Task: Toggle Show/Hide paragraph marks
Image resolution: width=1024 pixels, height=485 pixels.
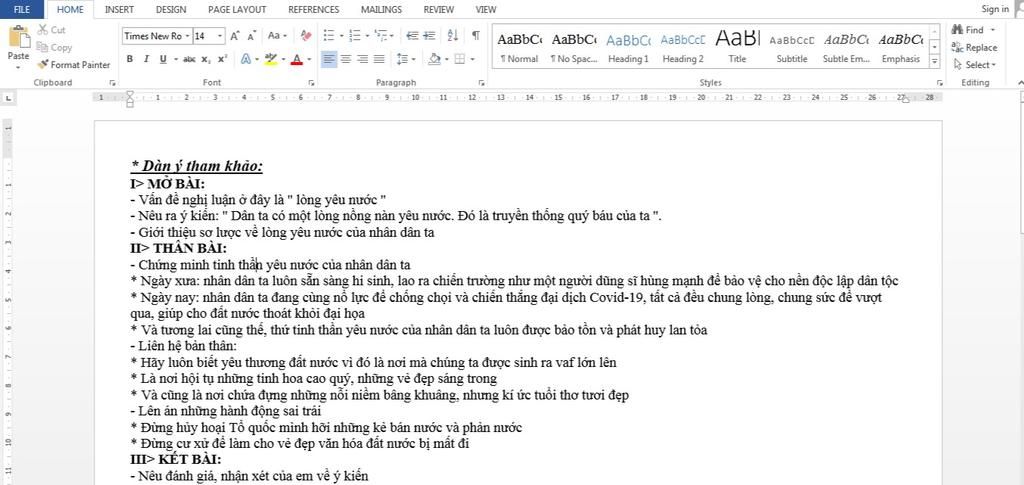Action: pos(476,35)
